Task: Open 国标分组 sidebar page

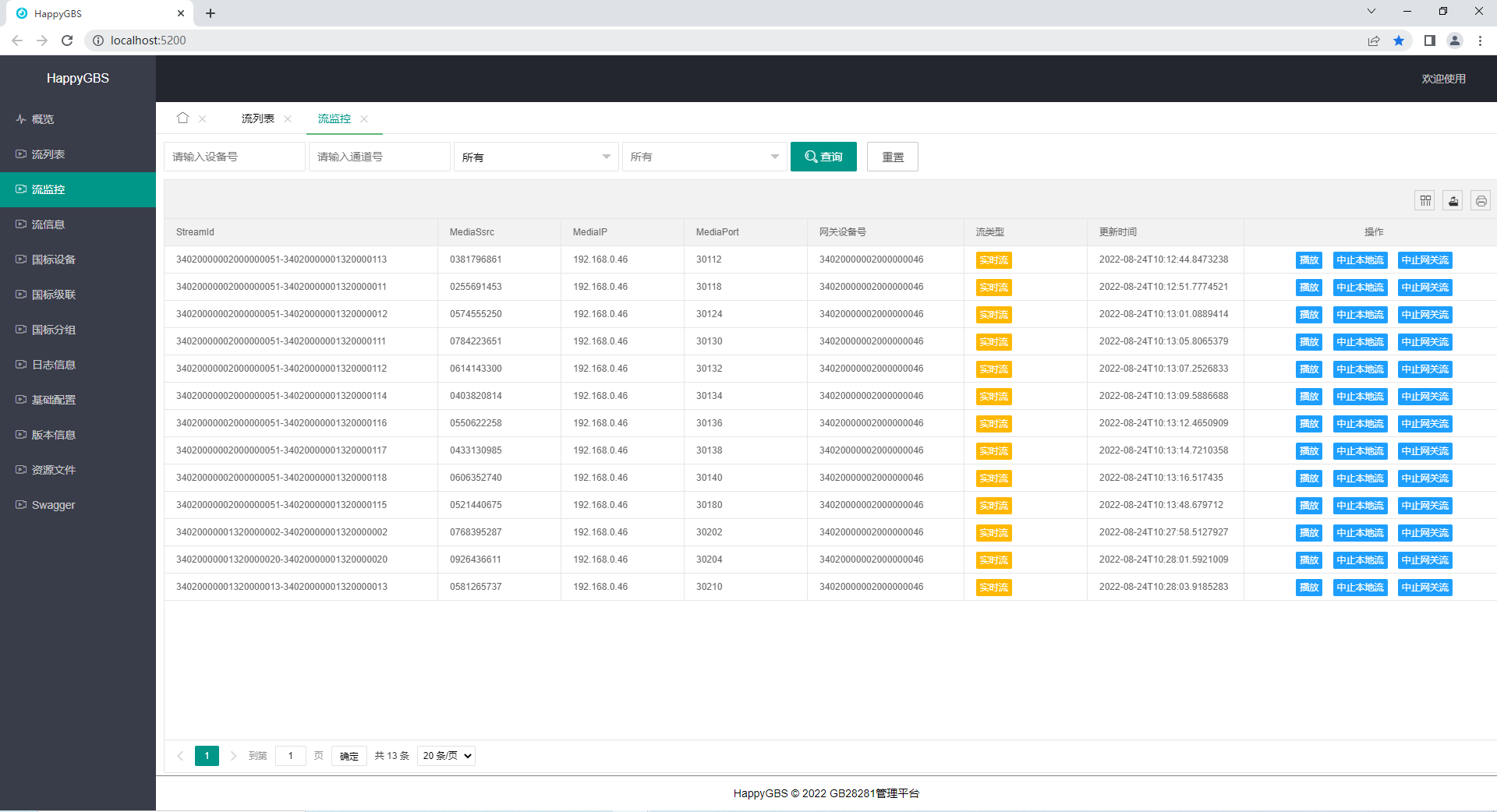Action: (x=78, y=330)
